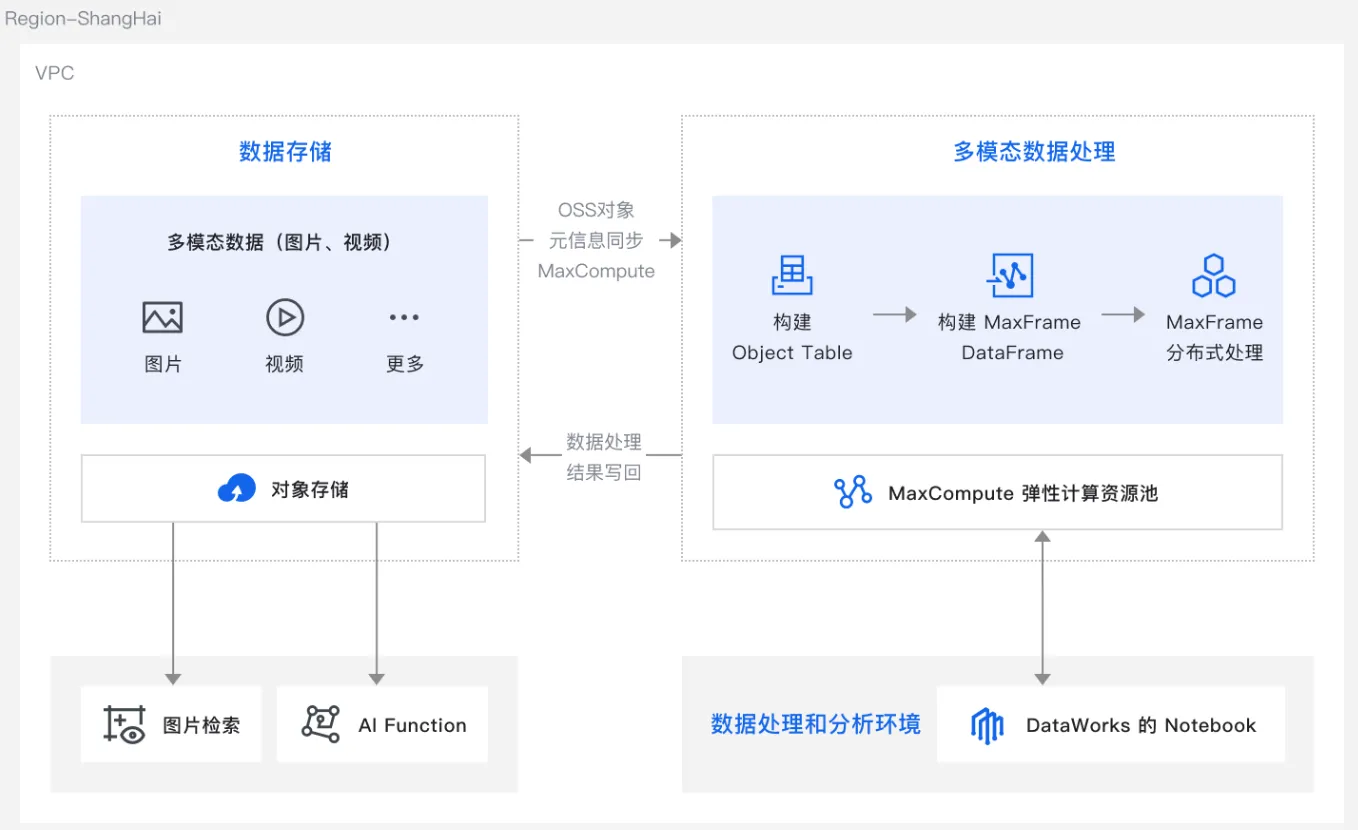The image size is (1358, 830).
Task: Click the 图片检索 image search icon
Action: 125,725
